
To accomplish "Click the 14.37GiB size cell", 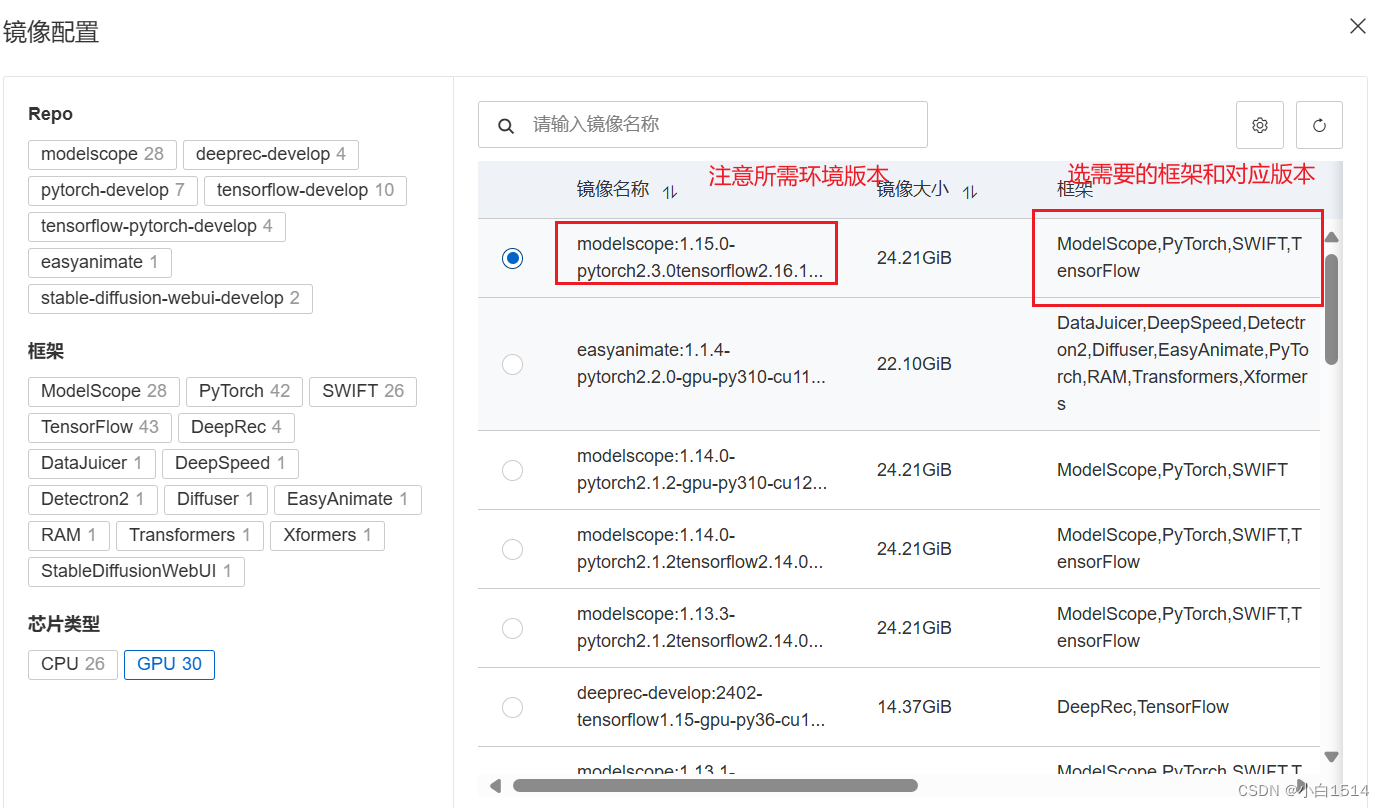I will point(914,707).
